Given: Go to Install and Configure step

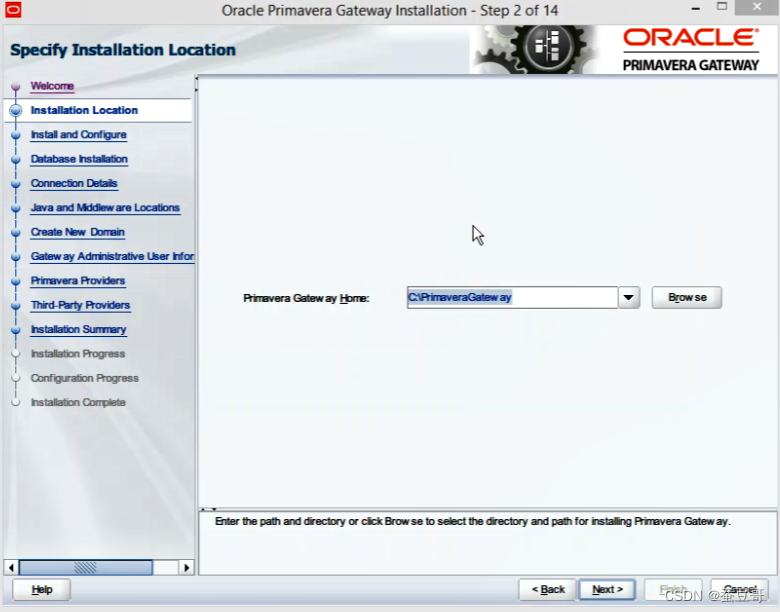Looking at the screenshot, I should coord(79,134).
